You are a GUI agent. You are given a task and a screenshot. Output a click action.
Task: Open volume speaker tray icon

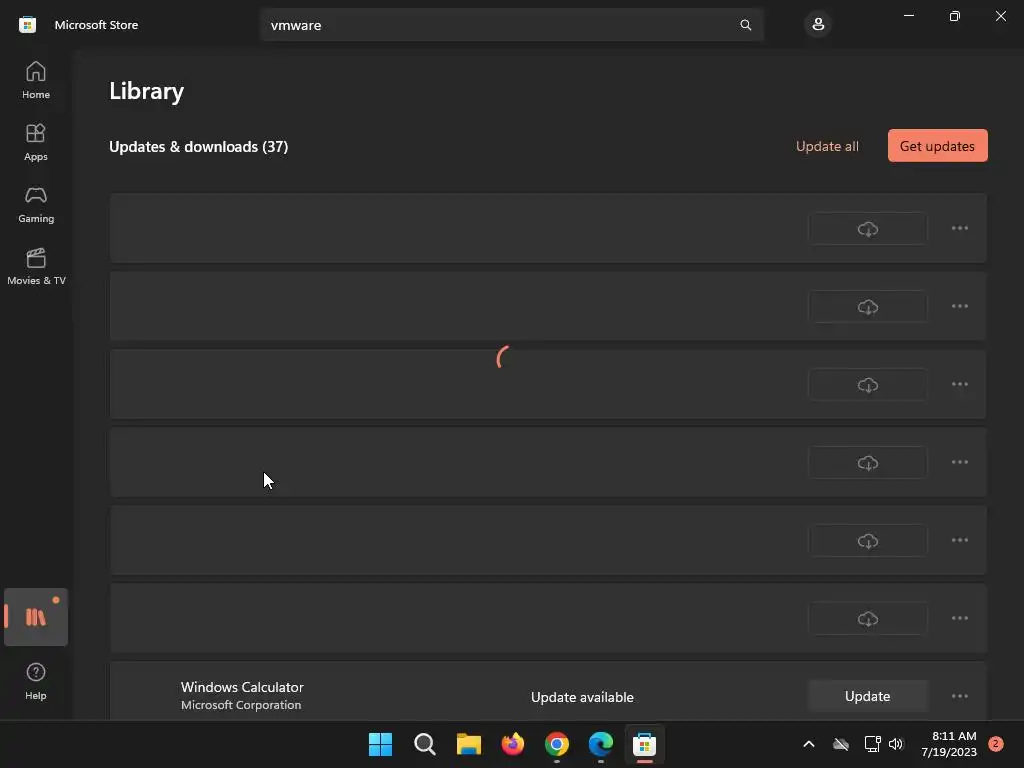[x=896, y=744]
